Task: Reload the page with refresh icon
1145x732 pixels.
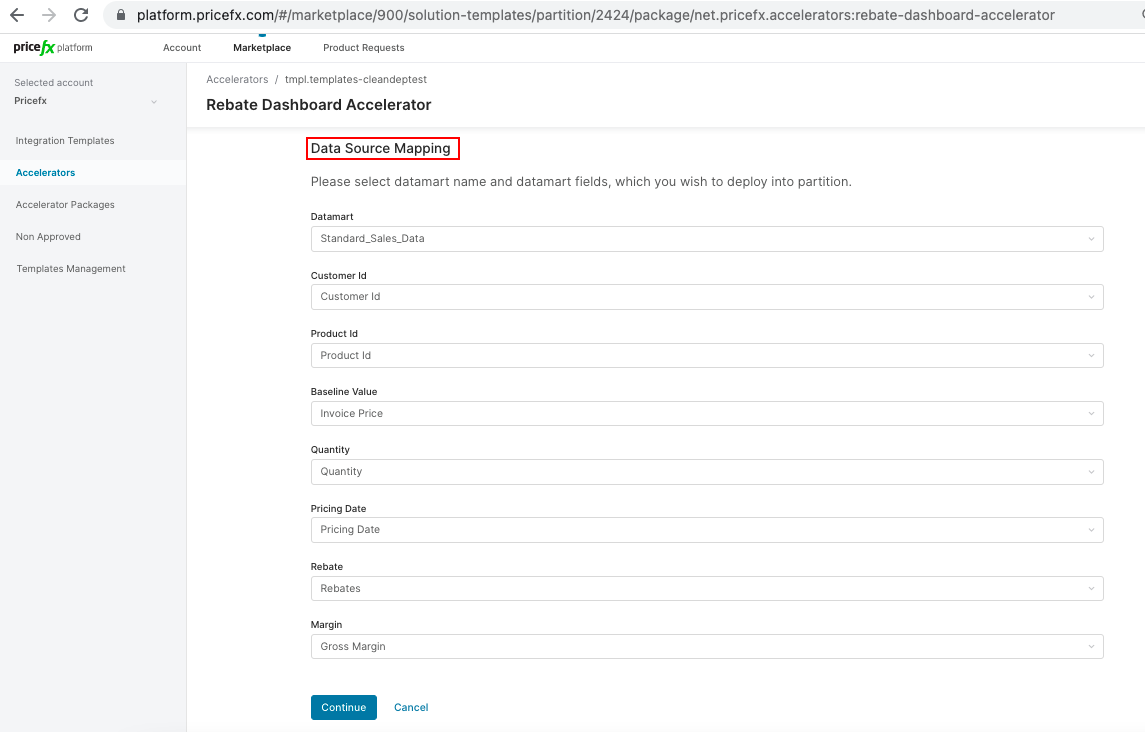Action: (x=82, y=15)
